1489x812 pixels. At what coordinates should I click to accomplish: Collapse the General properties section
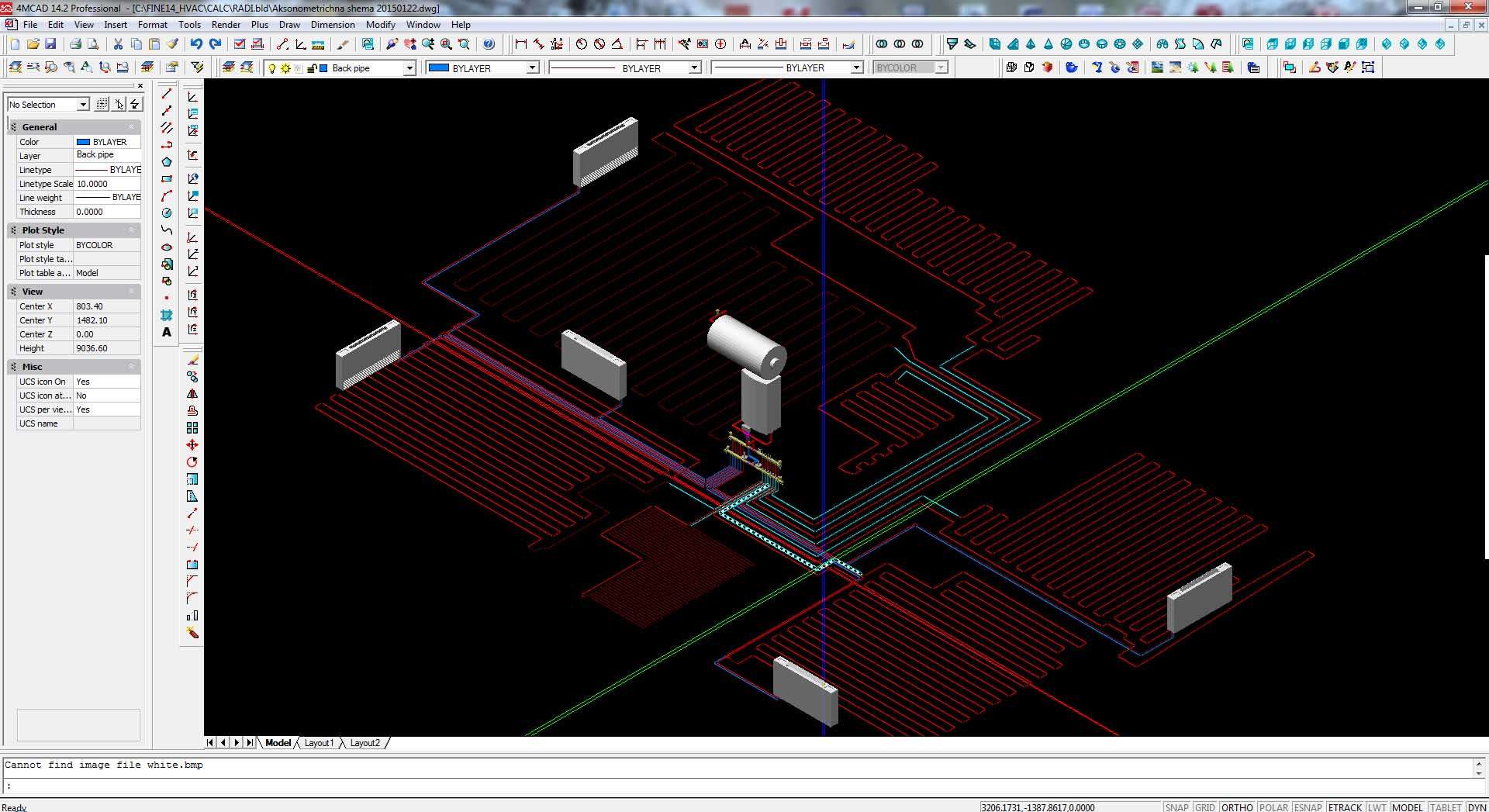(131, 127)
